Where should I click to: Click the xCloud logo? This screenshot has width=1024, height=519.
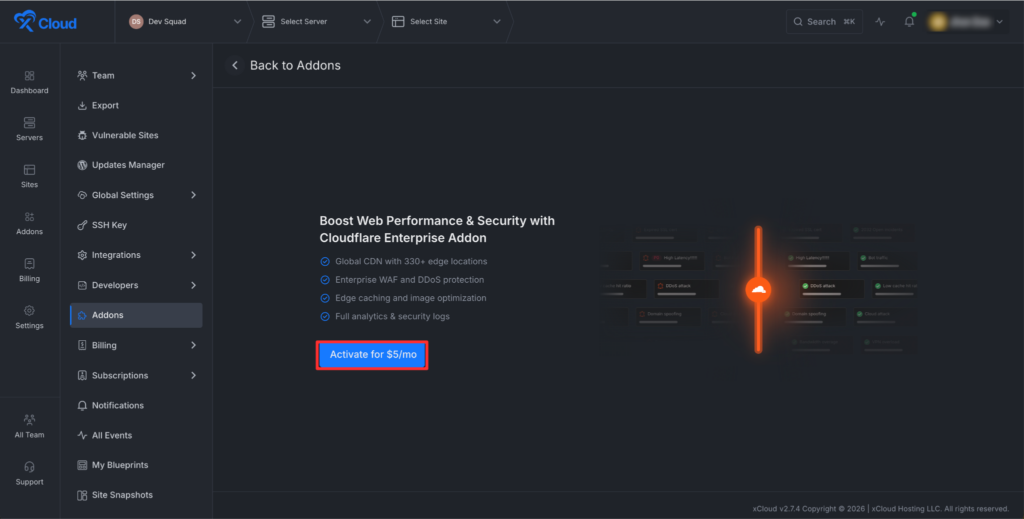tap(45, 22)
